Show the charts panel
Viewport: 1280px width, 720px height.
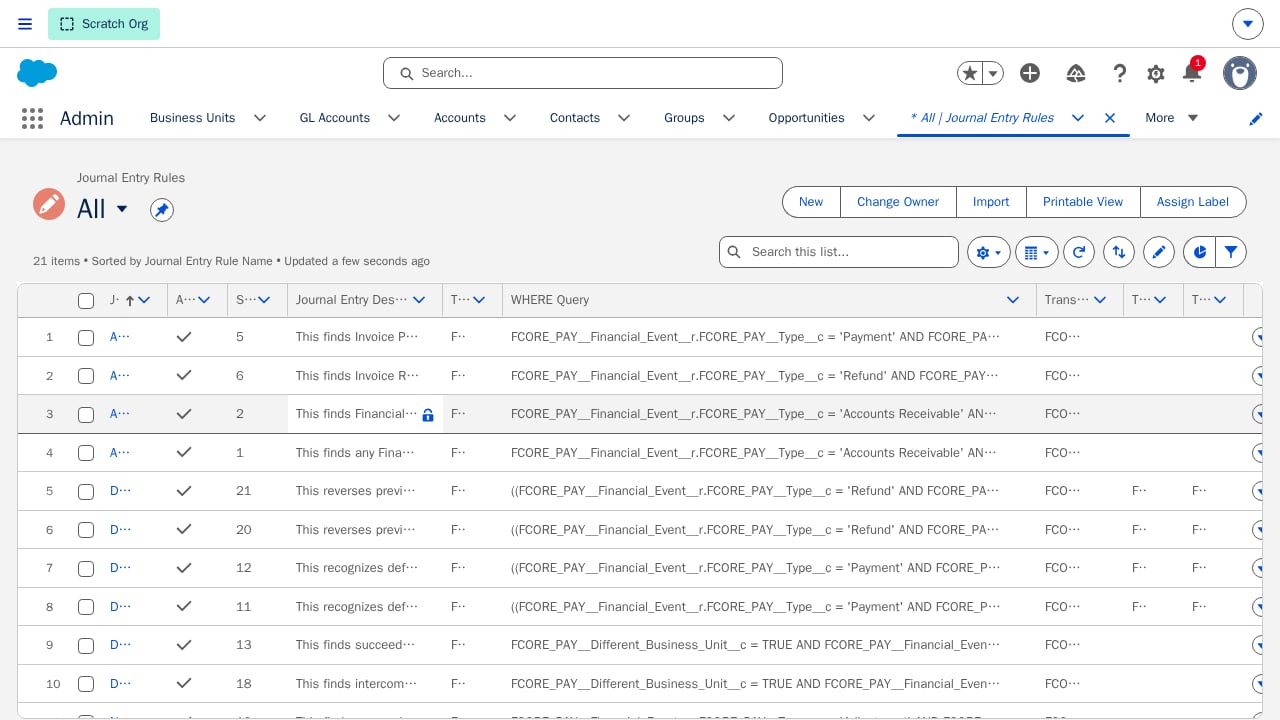point(1199,252)
